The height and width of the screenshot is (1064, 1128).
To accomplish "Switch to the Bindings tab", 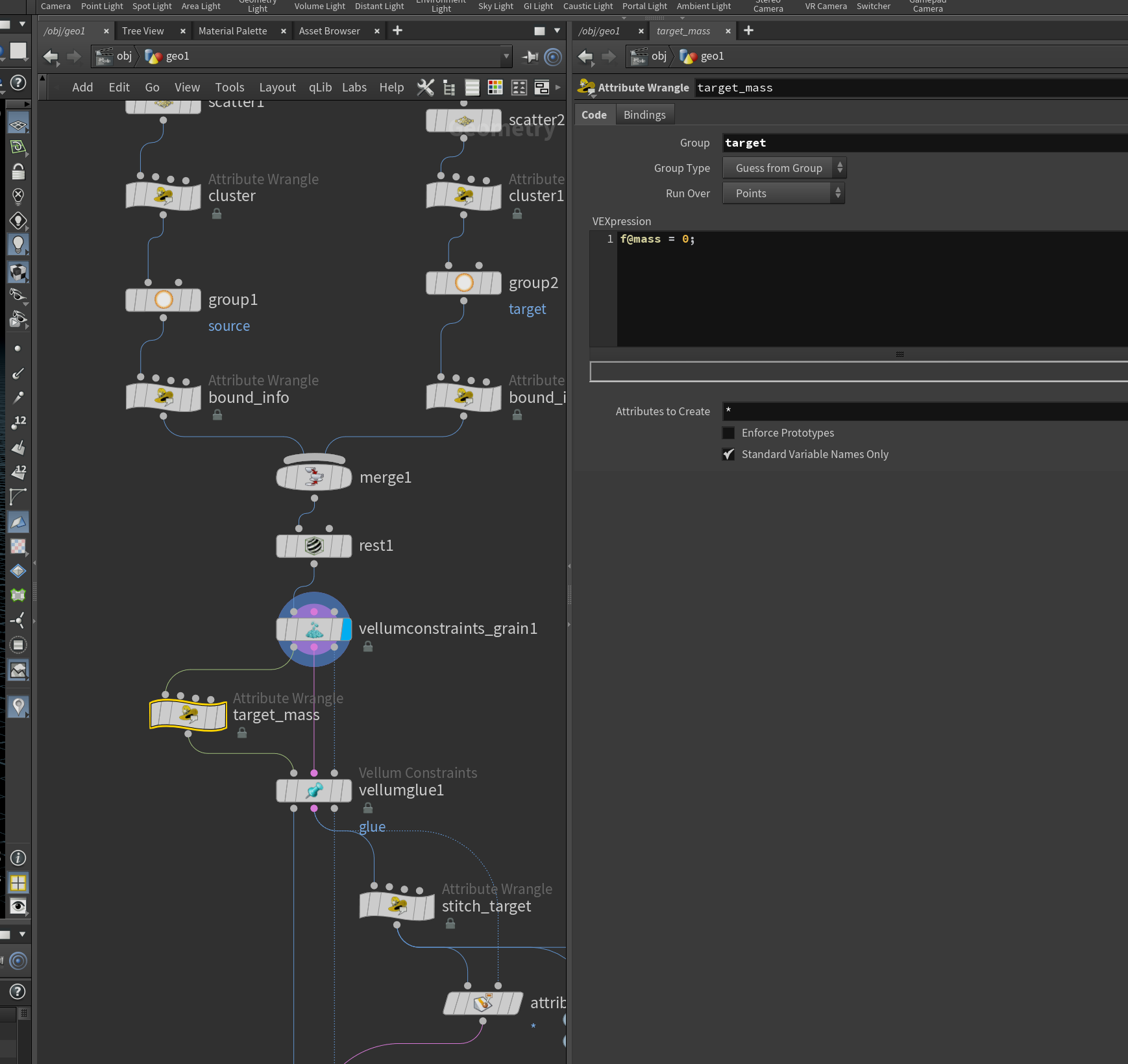I will [644, 115].
